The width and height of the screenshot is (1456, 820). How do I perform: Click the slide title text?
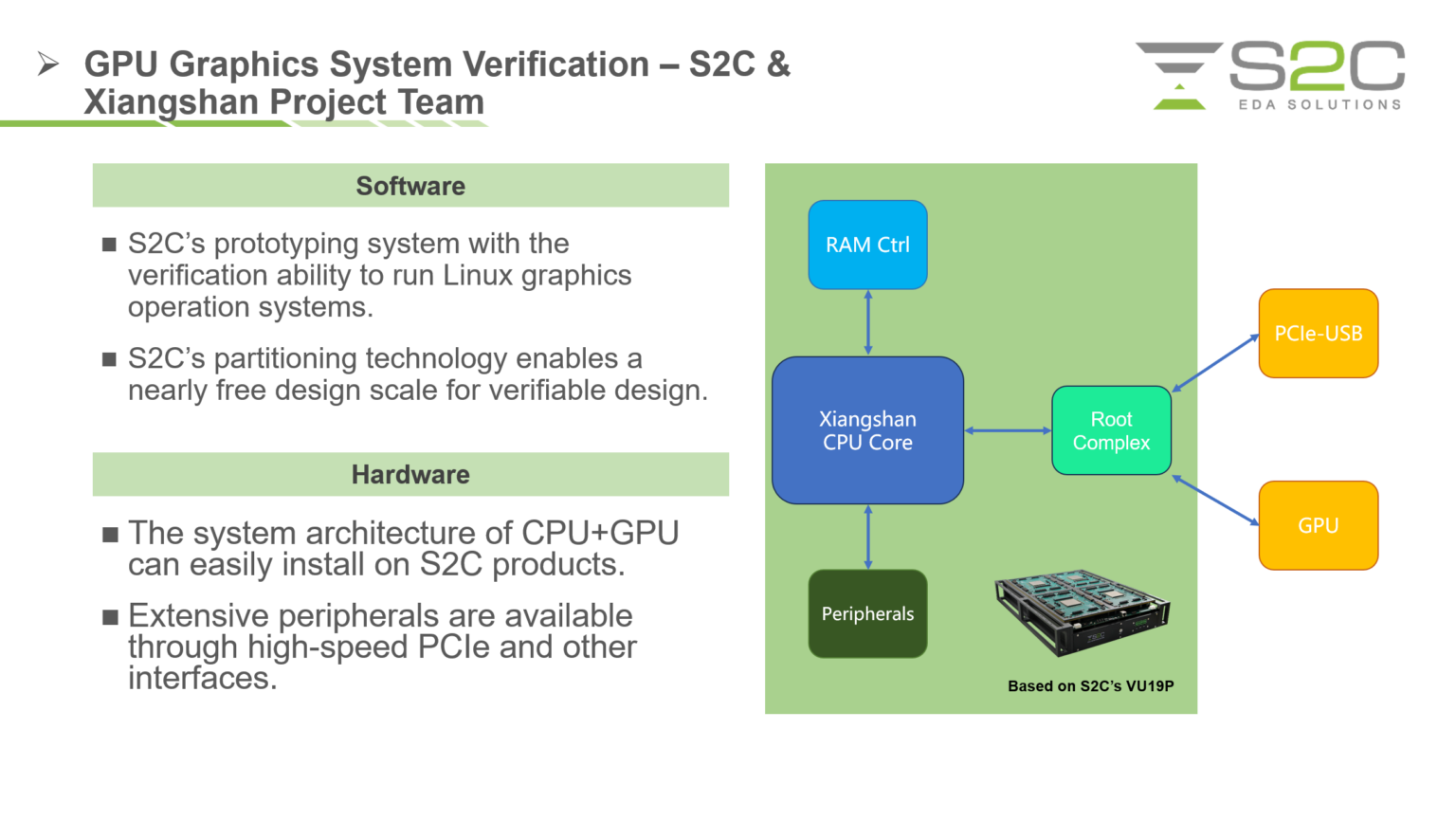click(x=436, y=82)
